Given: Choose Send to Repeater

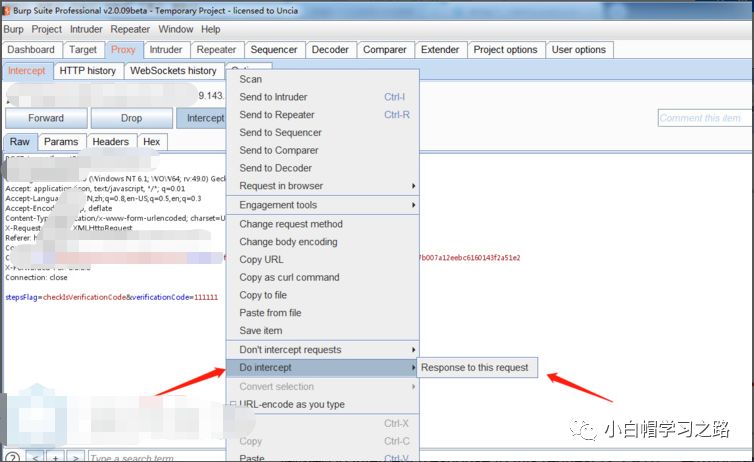Looking at the screenshot, I should [x=323, y=115].
